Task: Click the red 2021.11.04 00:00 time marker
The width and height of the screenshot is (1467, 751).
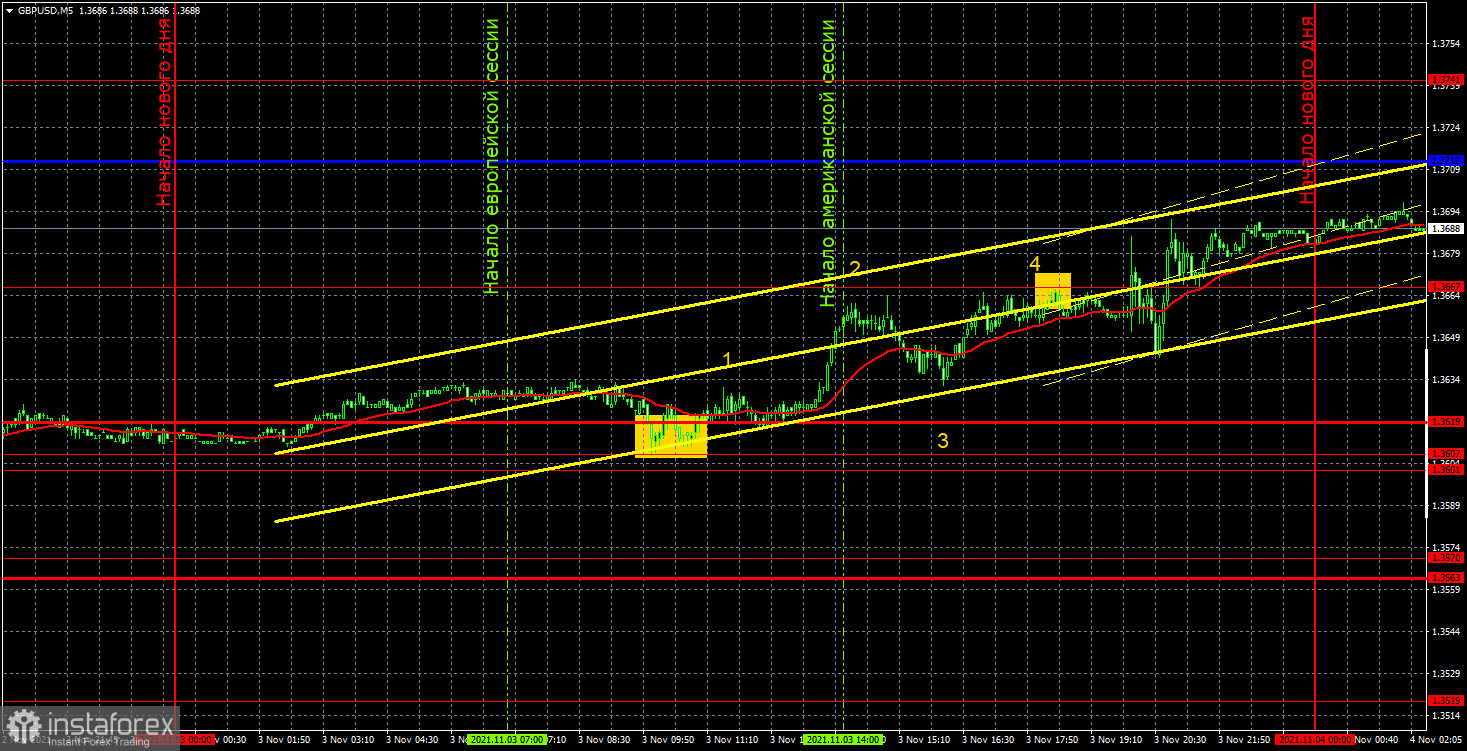Action: [1316, 740]
